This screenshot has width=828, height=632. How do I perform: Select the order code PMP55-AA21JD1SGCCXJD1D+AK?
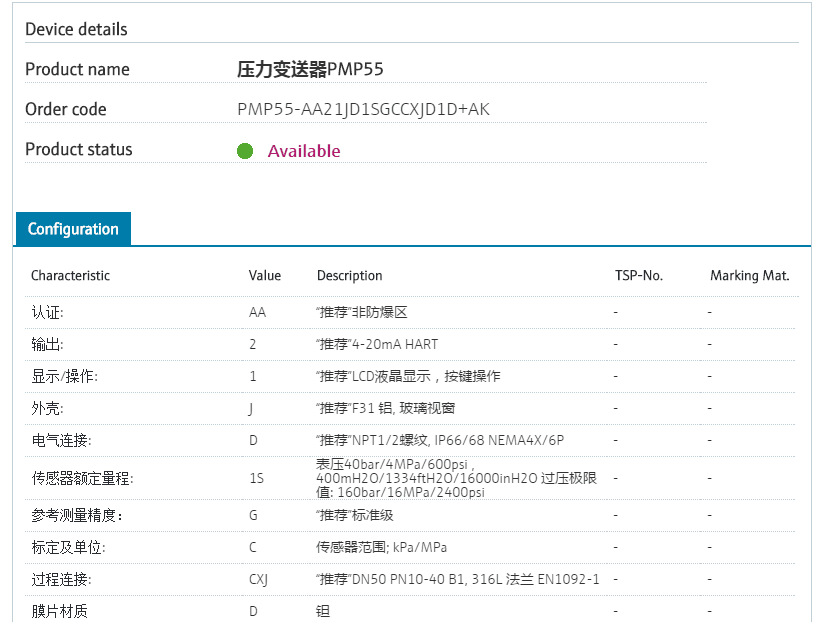point(364,109)
